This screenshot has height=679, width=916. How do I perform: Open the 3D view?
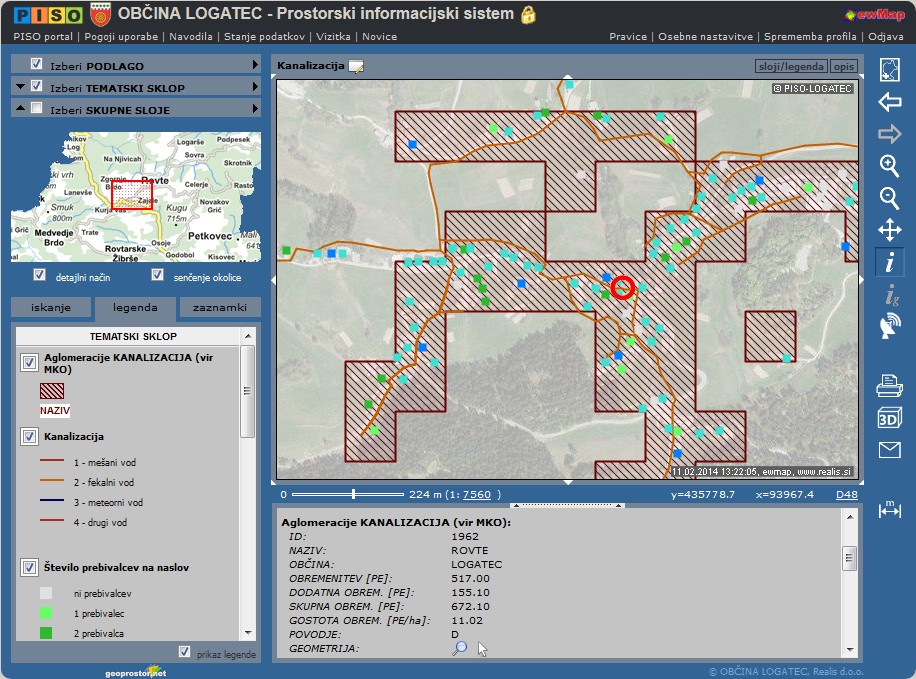(889, 418)
